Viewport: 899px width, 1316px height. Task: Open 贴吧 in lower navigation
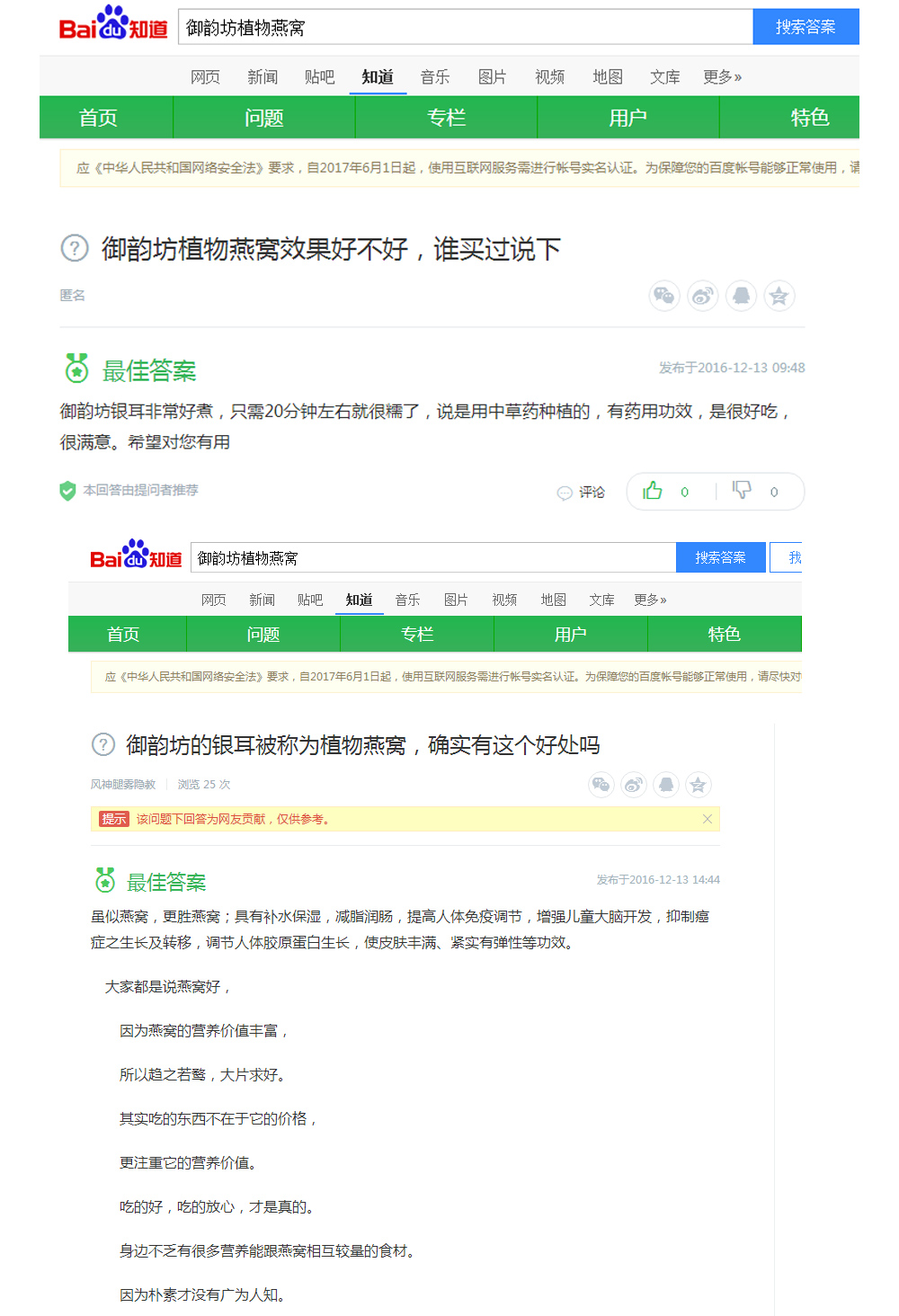point(310,600)
